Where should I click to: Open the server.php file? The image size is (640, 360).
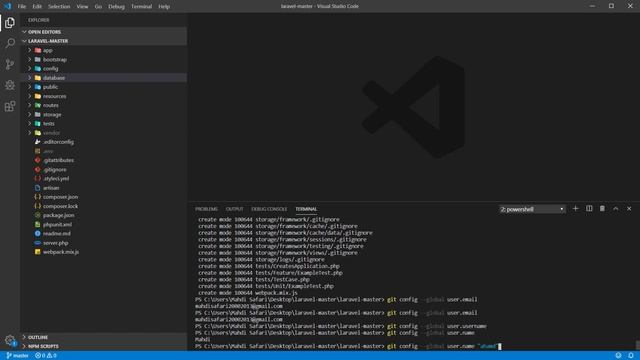(x=104, y=243)
